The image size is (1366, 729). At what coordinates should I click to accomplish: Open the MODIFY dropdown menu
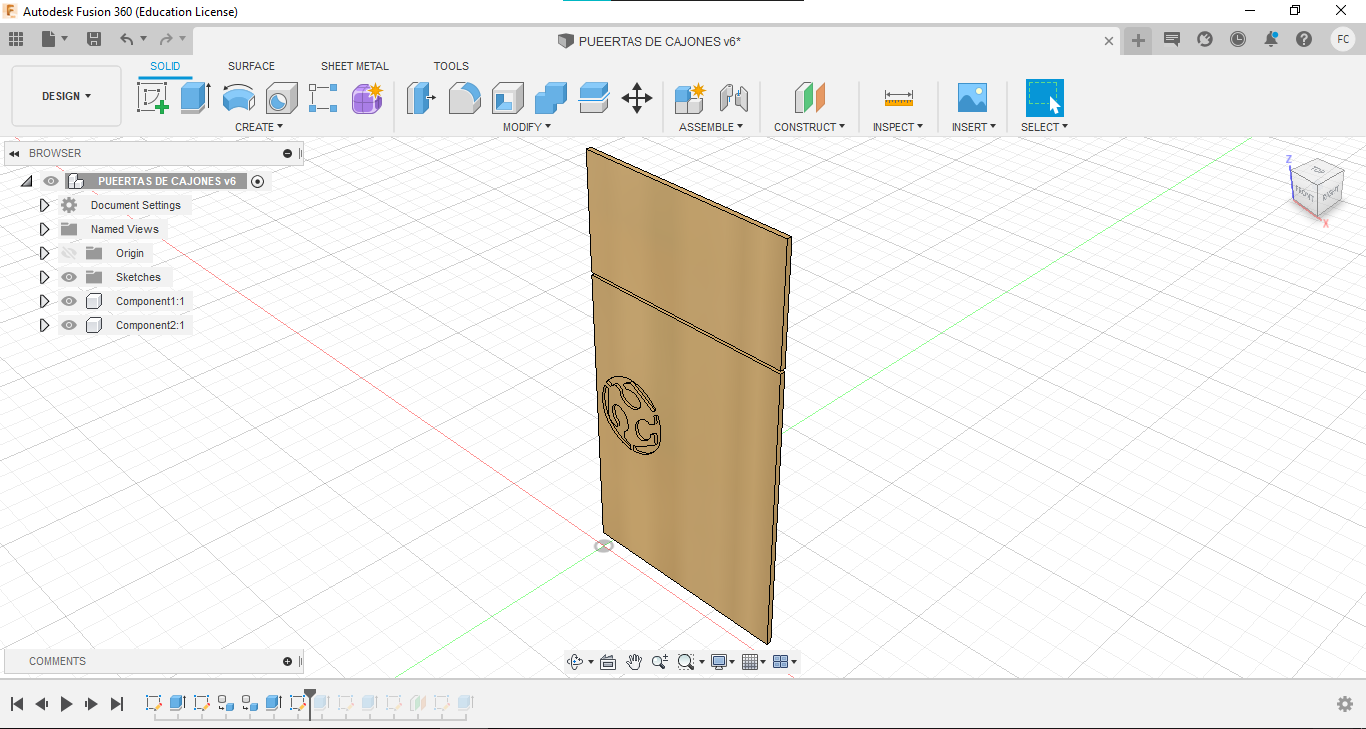pos(527,127)
